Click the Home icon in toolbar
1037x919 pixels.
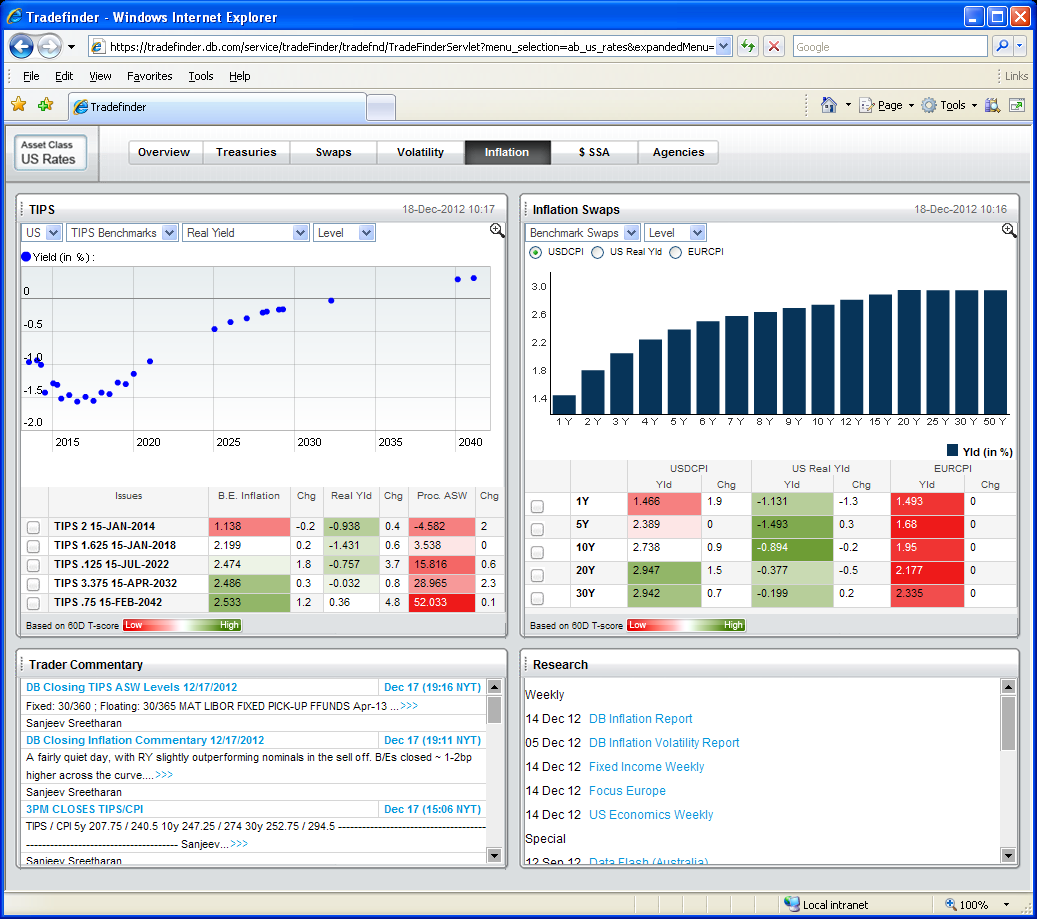[828, 105]
